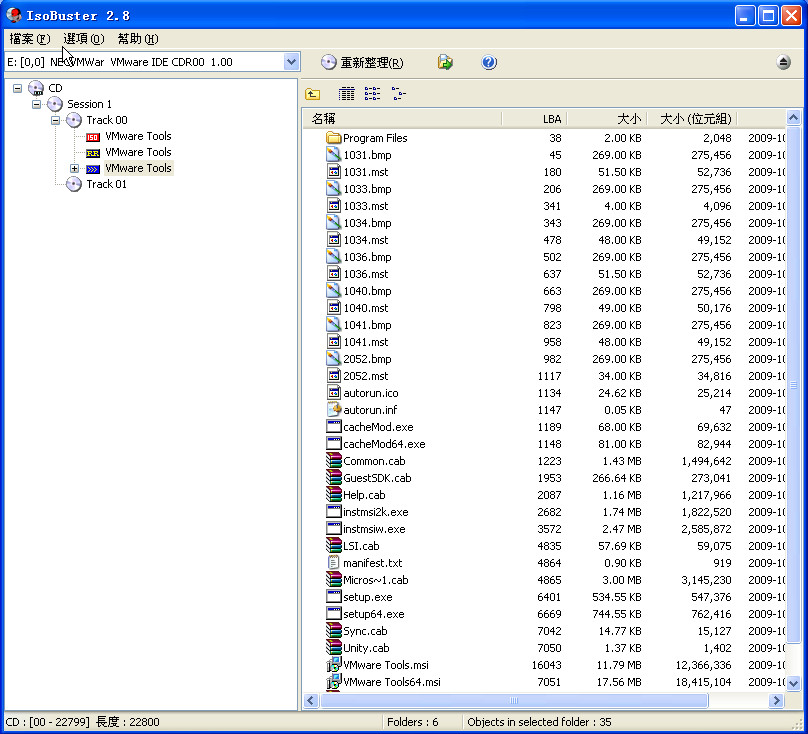Open the drive selection dropdown
This screenshot has height=734, width=808.
[291, 62]
